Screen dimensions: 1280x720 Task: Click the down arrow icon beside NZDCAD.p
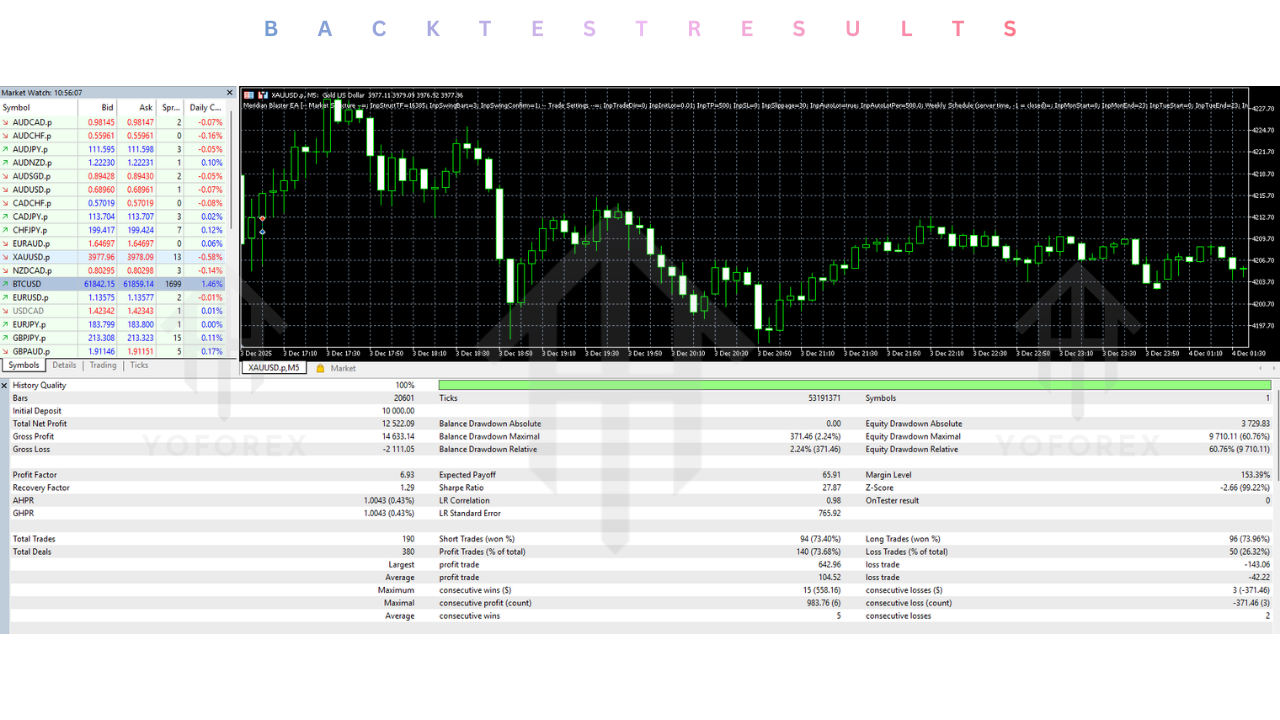point(6,270)
